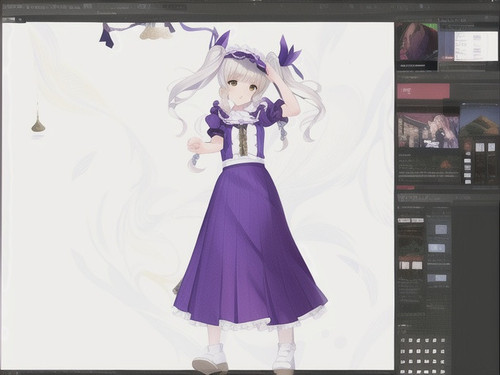Select first icon in top row of bottom icon grid

click(x=403, y=340)
